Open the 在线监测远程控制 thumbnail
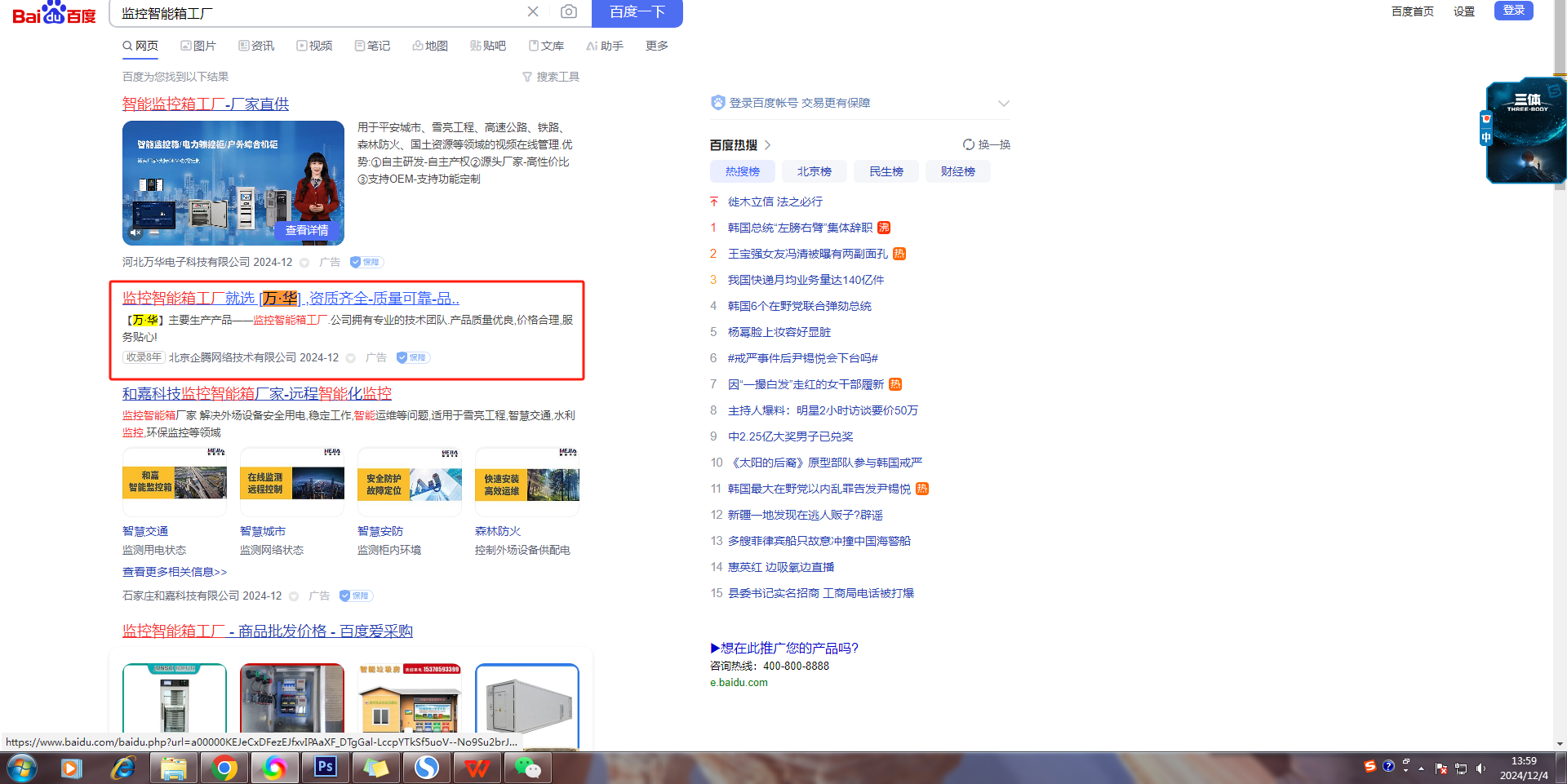The image size is (1567, 784). pyautogui.click(x=292, y=481)
